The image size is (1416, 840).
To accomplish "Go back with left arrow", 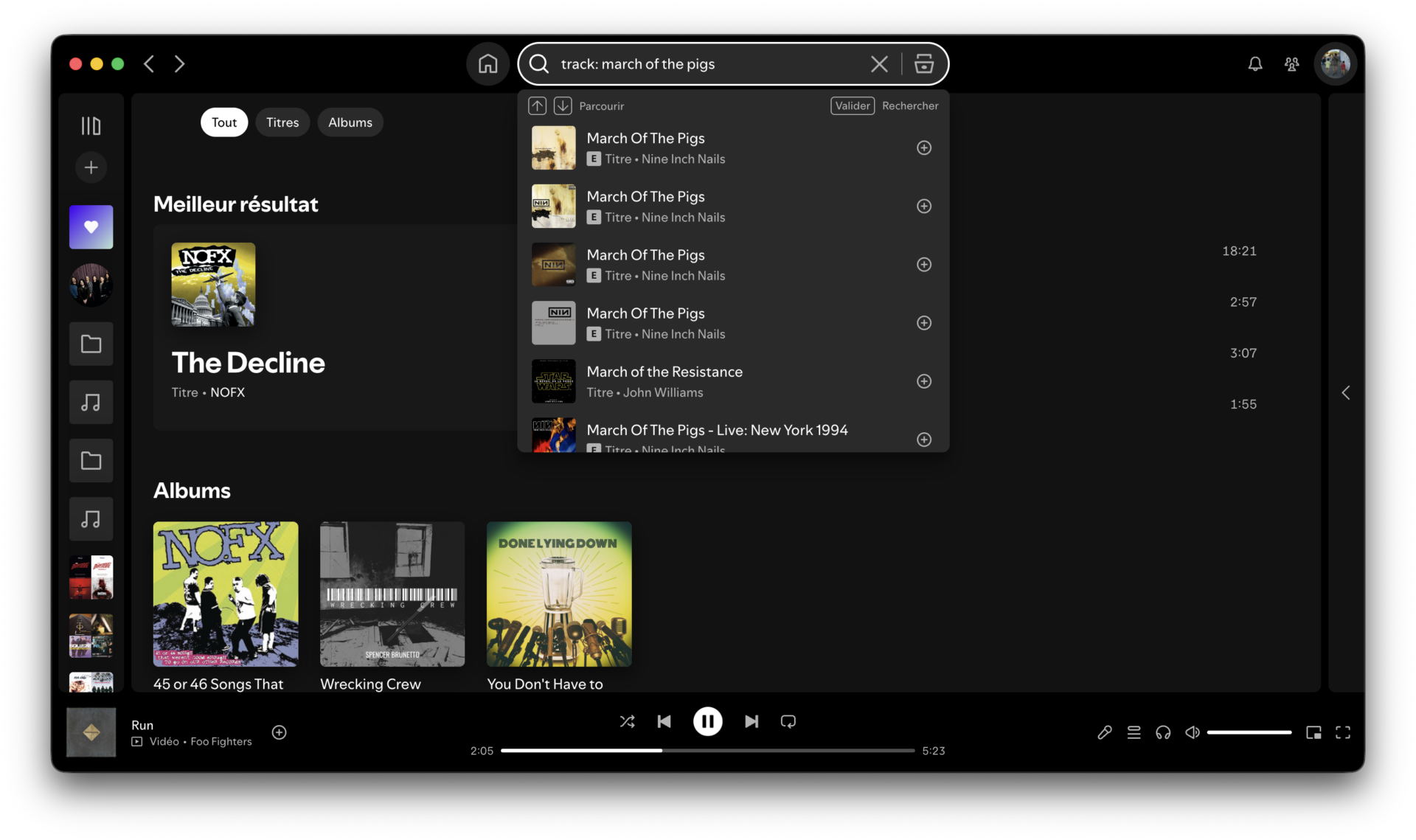I will tap(149, 64).
